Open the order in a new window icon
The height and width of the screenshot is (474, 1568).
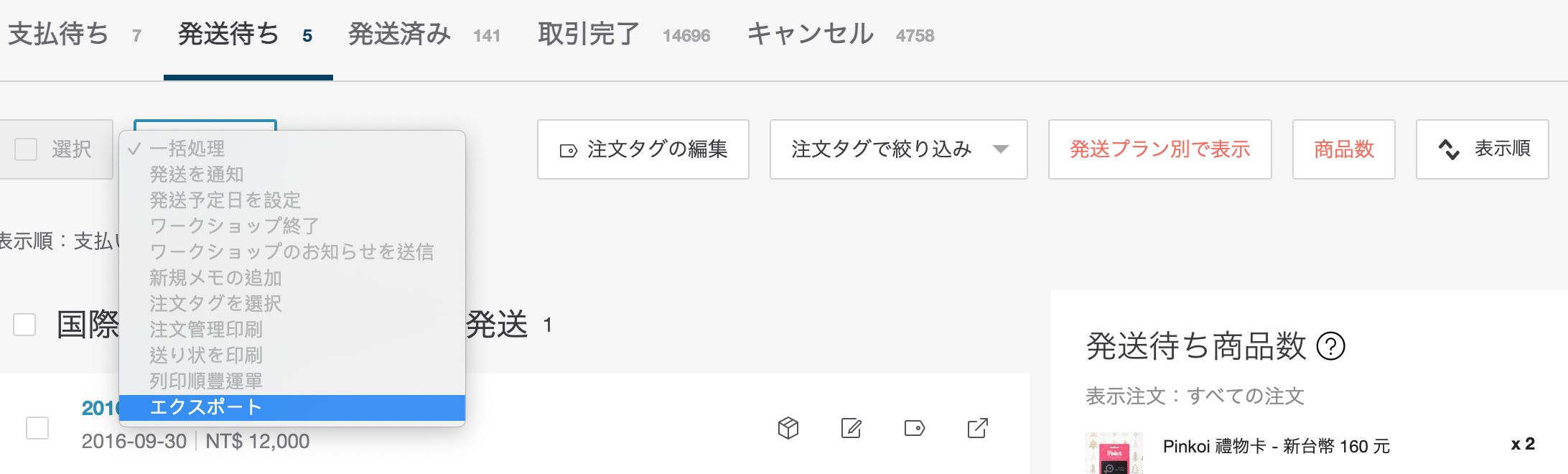977,428
